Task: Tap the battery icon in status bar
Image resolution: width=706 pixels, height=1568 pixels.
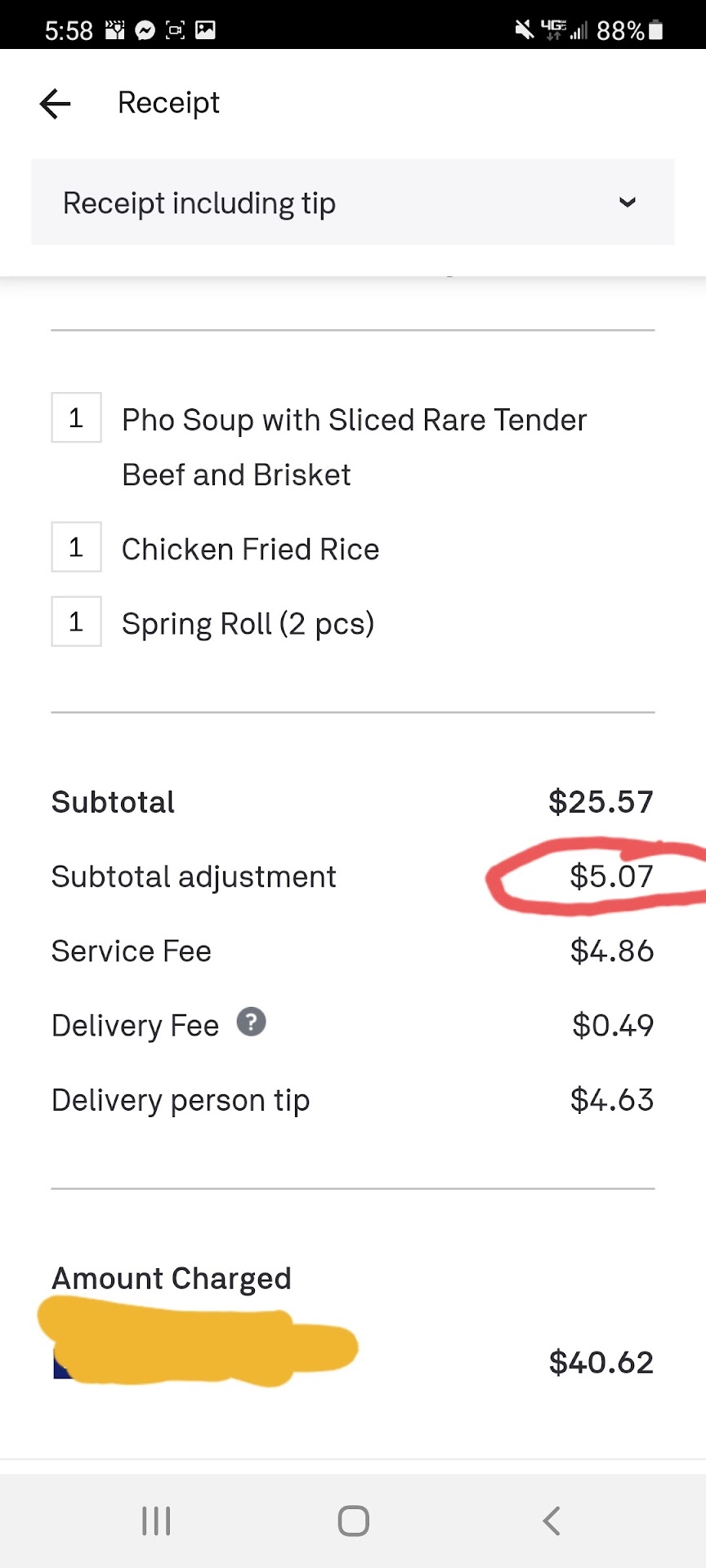Action: (655, 30)
